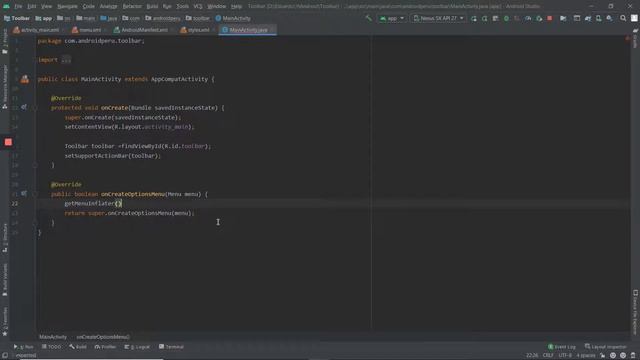Open the Edit menu
640x360 pixels.
32,6
